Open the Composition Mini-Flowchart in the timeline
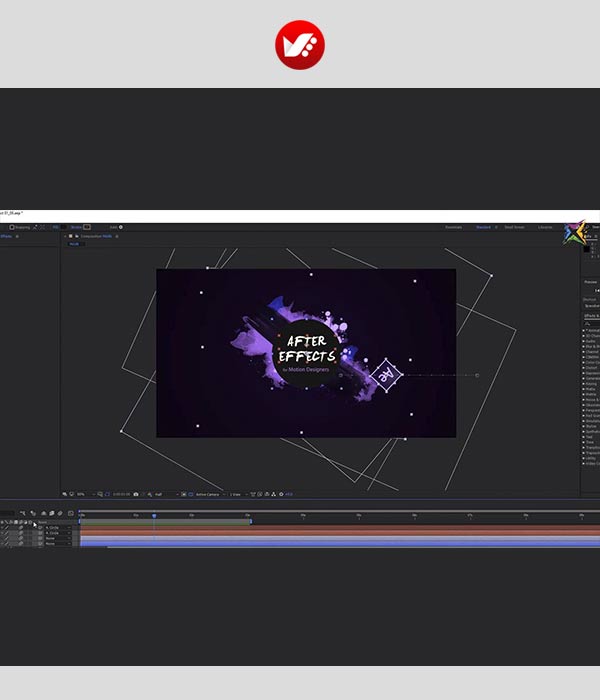 click(23, 513)
